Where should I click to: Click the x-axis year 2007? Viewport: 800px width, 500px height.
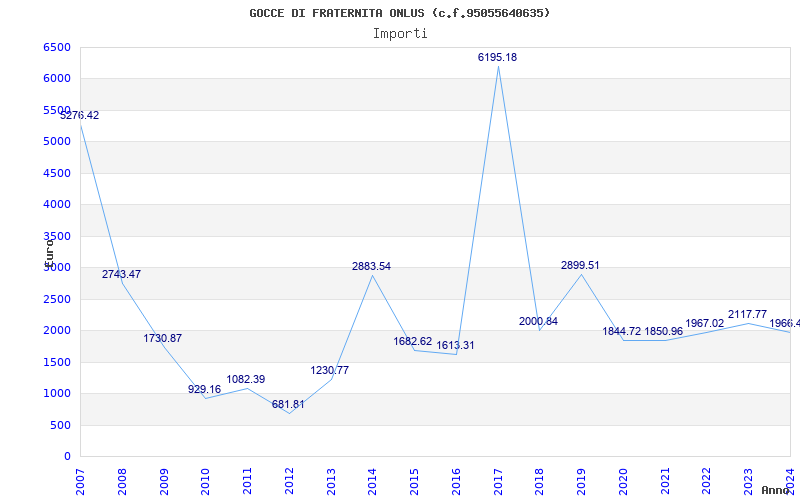click(80, 482)
